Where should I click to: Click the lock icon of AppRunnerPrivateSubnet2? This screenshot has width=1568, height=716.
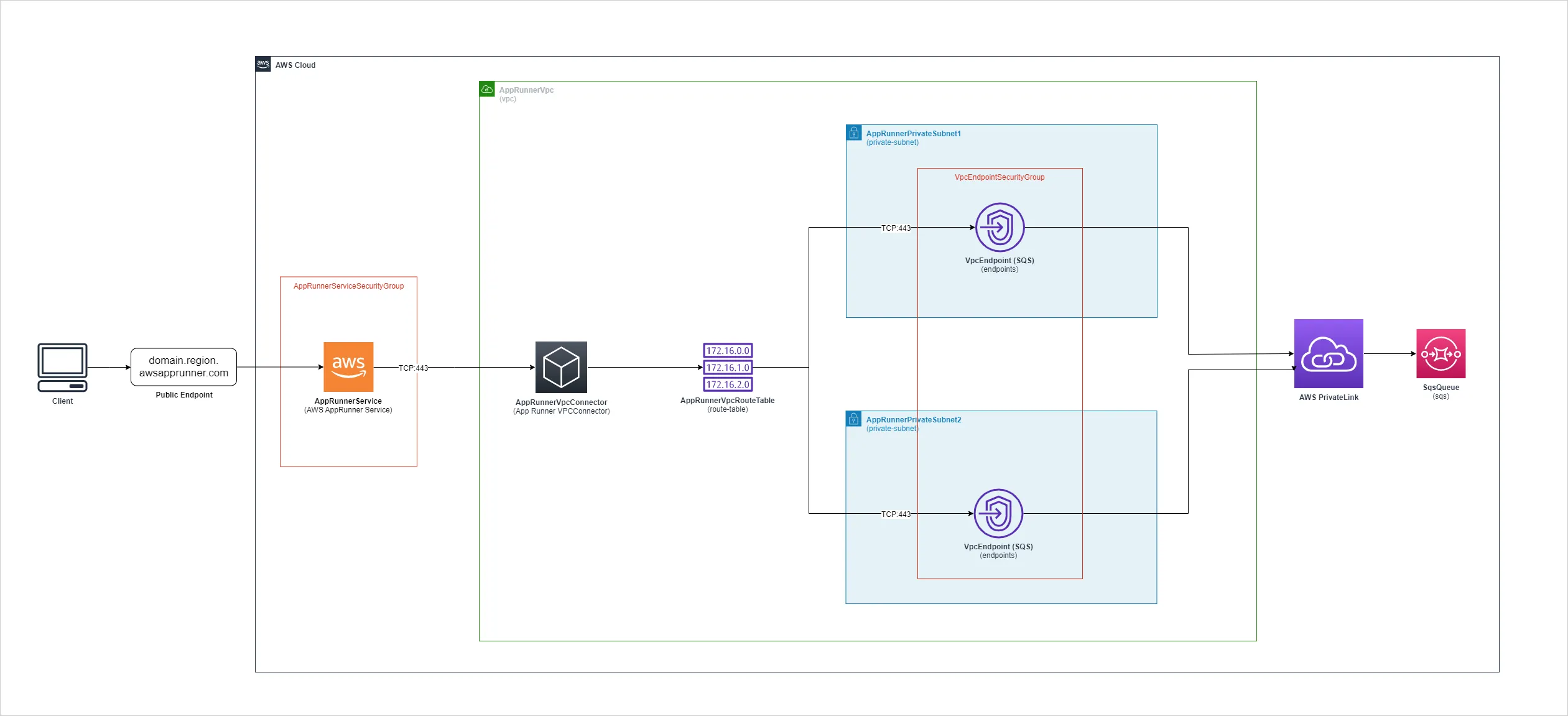[x=854, y=419]
